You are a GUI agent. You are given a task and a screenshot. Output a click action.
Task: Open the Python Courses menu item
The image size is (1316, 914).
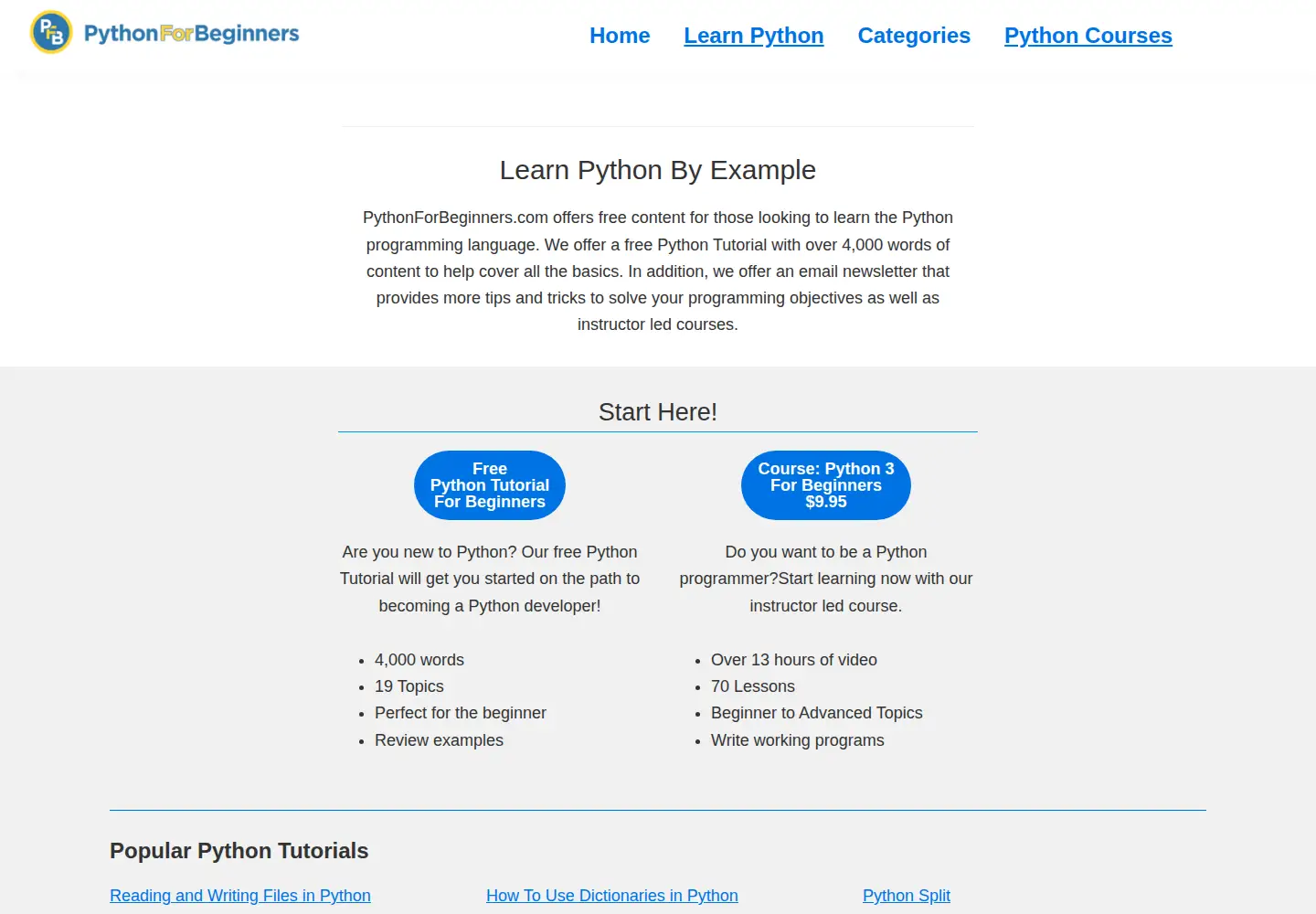(x=1088, y=36)
